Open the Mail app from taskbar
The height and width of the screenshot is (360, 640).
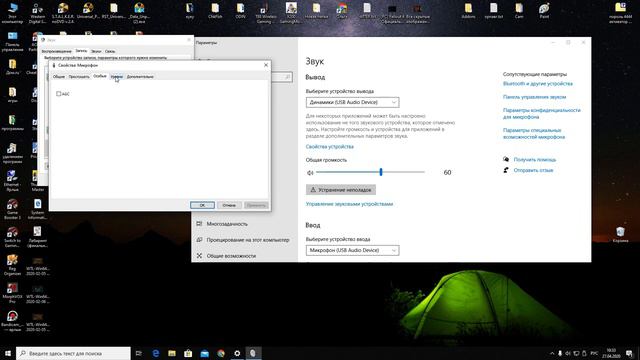click(204, 353)
